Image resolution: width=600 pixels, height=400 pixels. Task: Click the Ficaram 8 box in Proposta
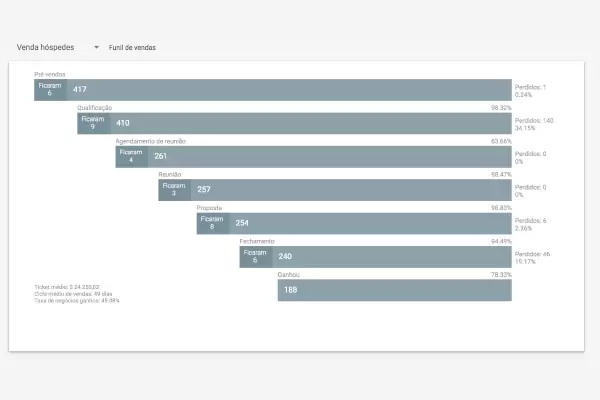click(212, 223)
